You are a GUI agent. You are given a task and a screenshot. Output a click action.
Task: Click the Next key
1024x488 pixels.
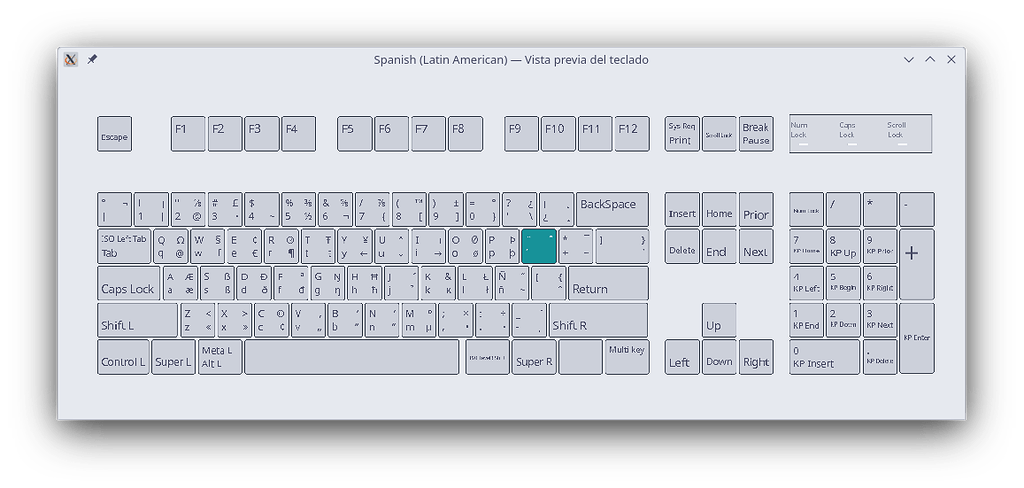click(756, 246)
